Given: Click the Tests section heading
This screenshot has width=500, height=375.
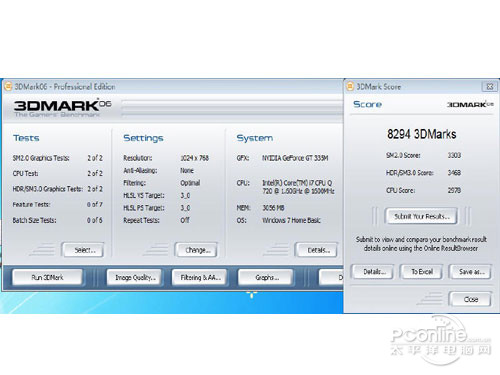Looking at the screenshot, I should coord(26,138).
